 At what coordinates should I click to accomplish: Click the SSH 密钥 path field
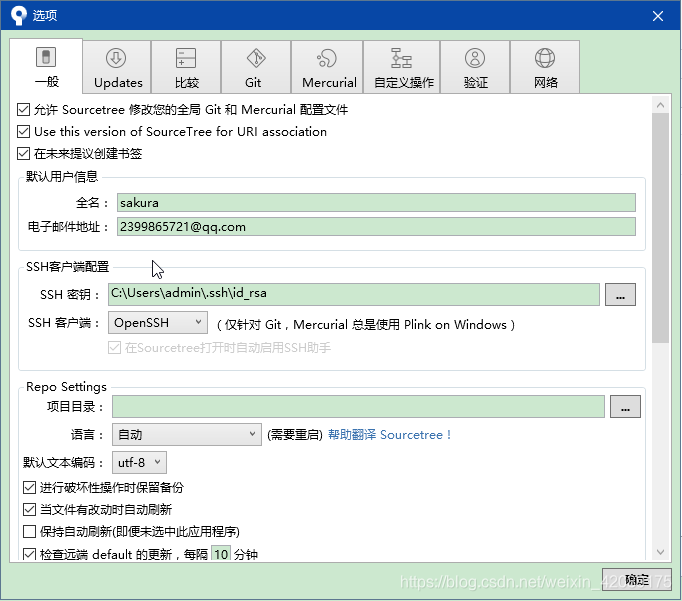pos(354,294)
